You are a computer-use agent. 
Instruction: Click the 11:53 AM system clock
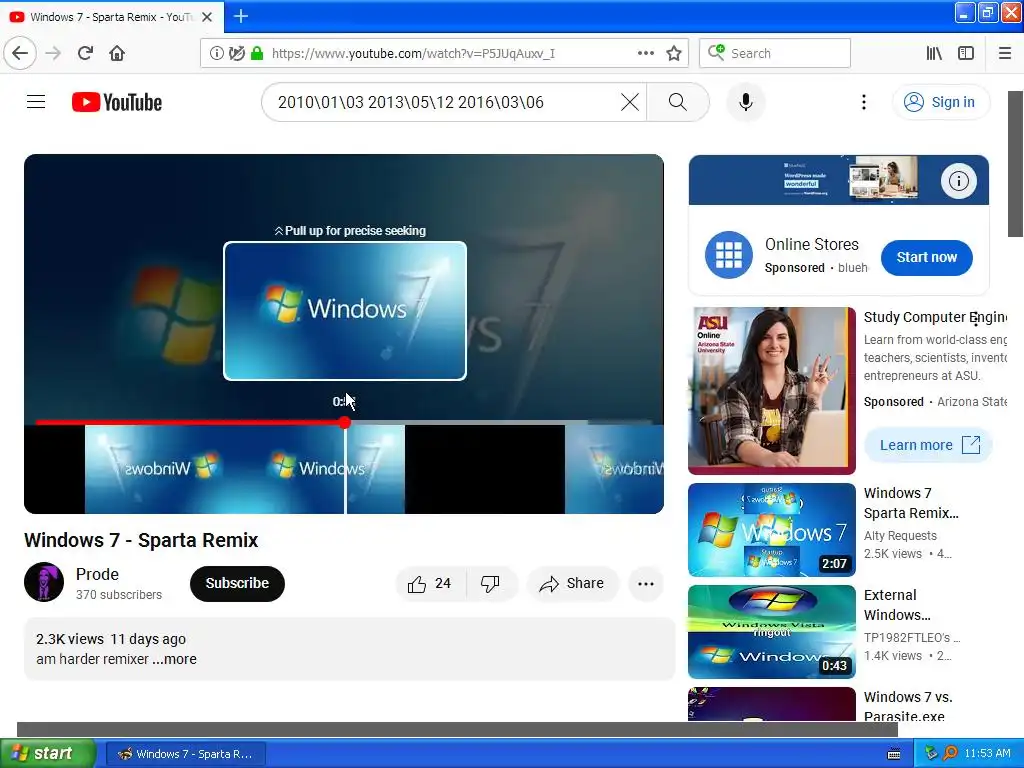coord(987,754)
